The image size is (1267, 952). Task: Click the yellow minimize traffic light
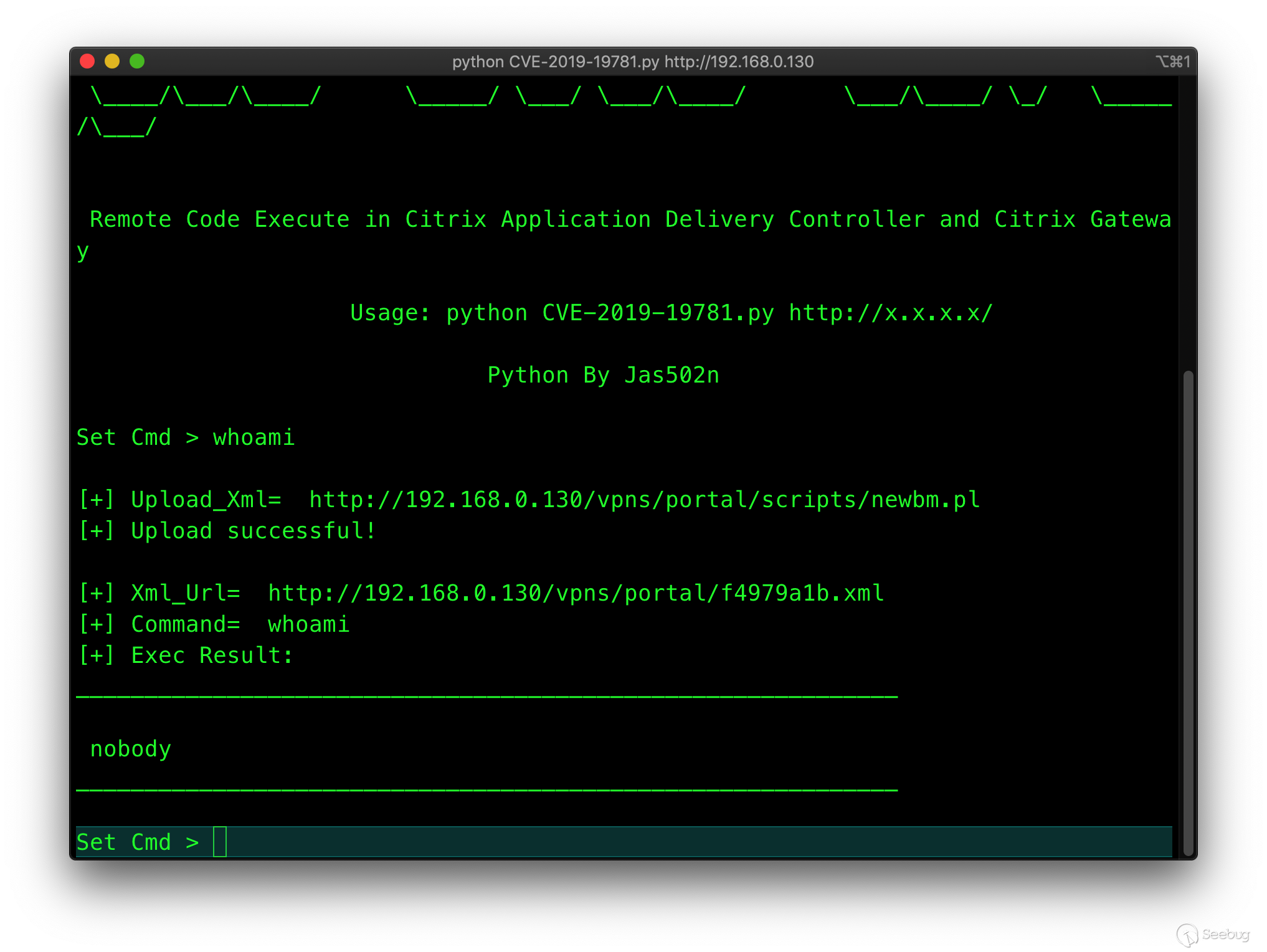click(113, 61)
